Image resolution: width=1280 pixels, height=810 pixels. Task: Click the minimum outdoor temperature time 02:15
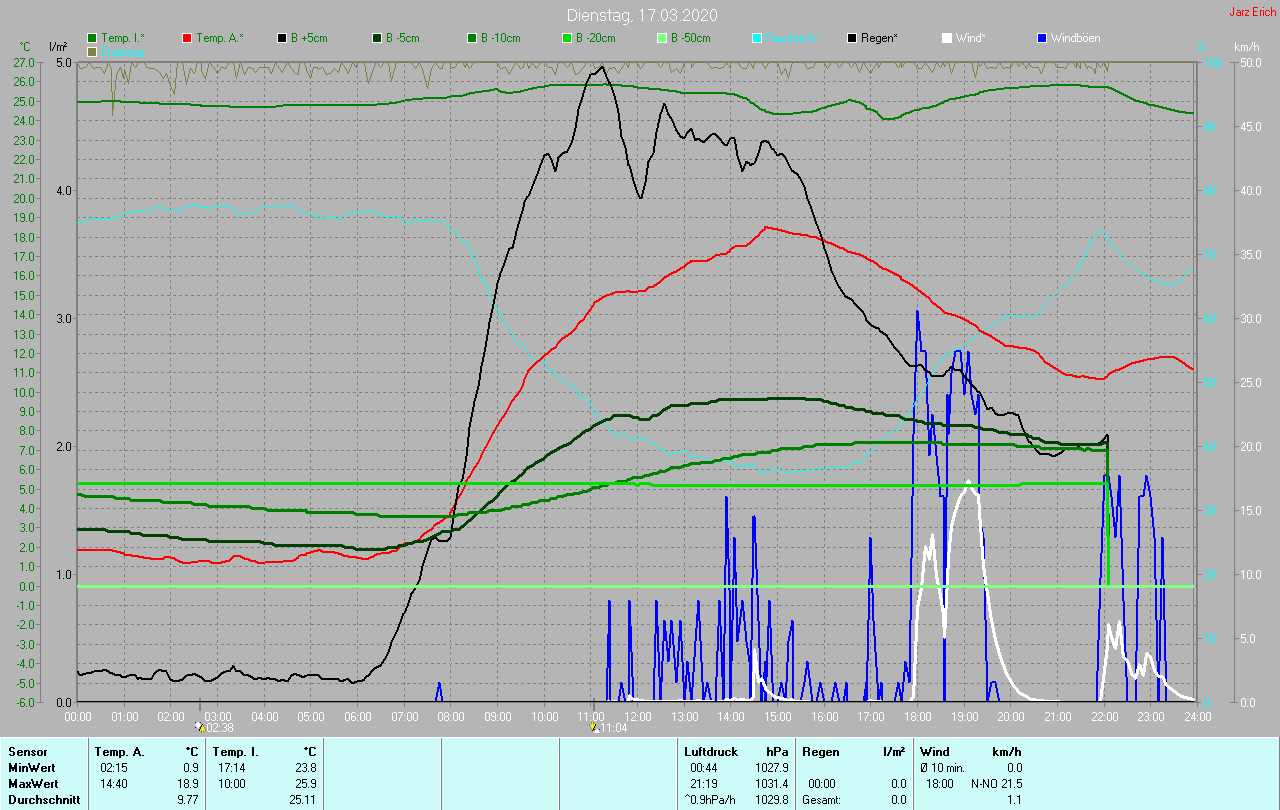(114, 768)
